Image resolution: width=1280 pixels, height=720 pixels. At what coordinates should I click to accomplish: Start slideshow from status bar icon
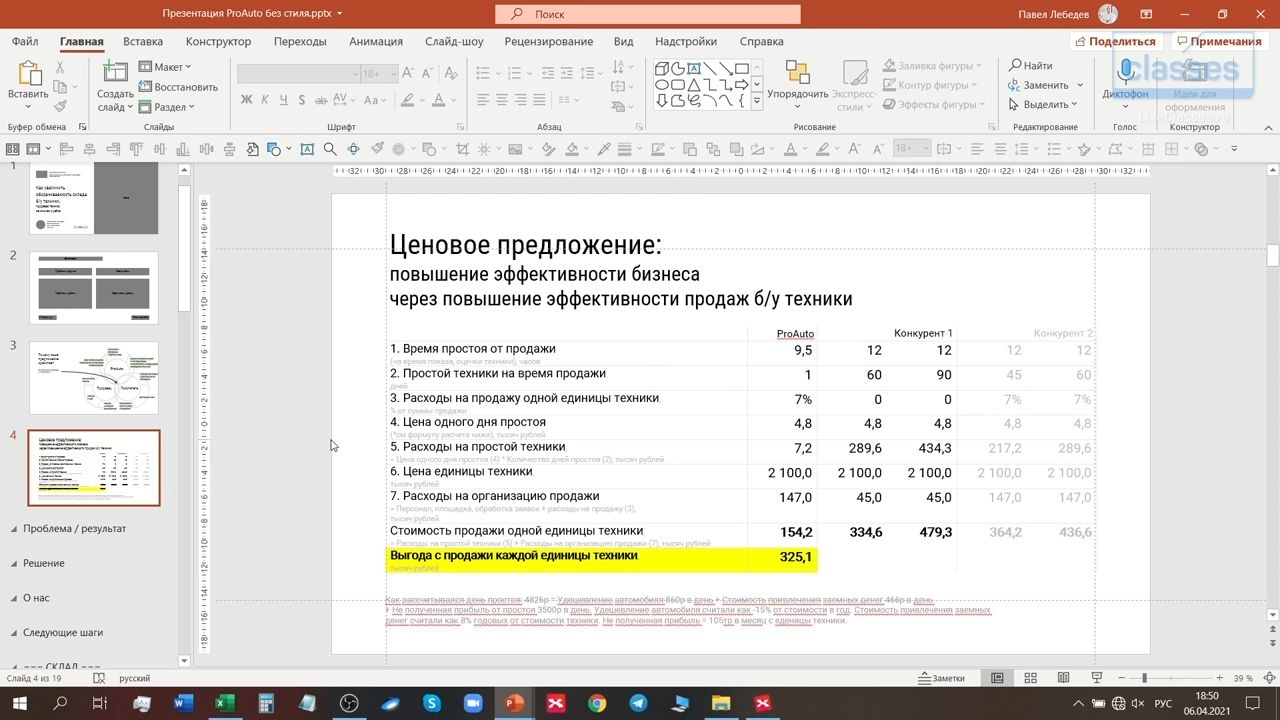[1097, 678]
